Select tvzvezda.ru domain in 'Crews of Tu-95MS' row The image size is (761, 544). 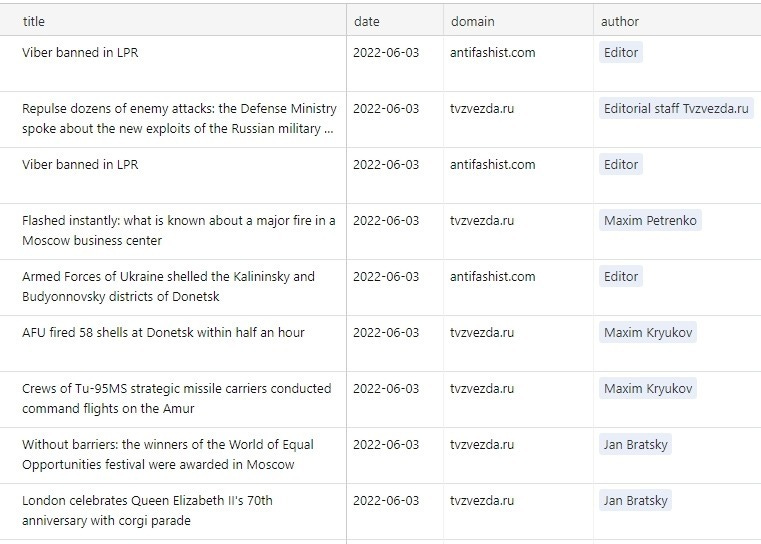pos(482,389)
